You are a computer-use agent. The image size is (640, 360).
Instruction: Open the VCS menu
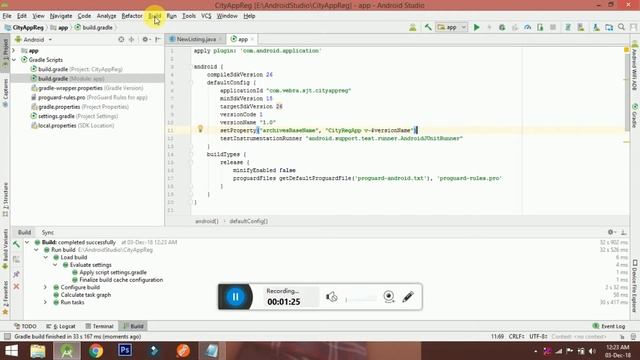click(x=206, y=16)
